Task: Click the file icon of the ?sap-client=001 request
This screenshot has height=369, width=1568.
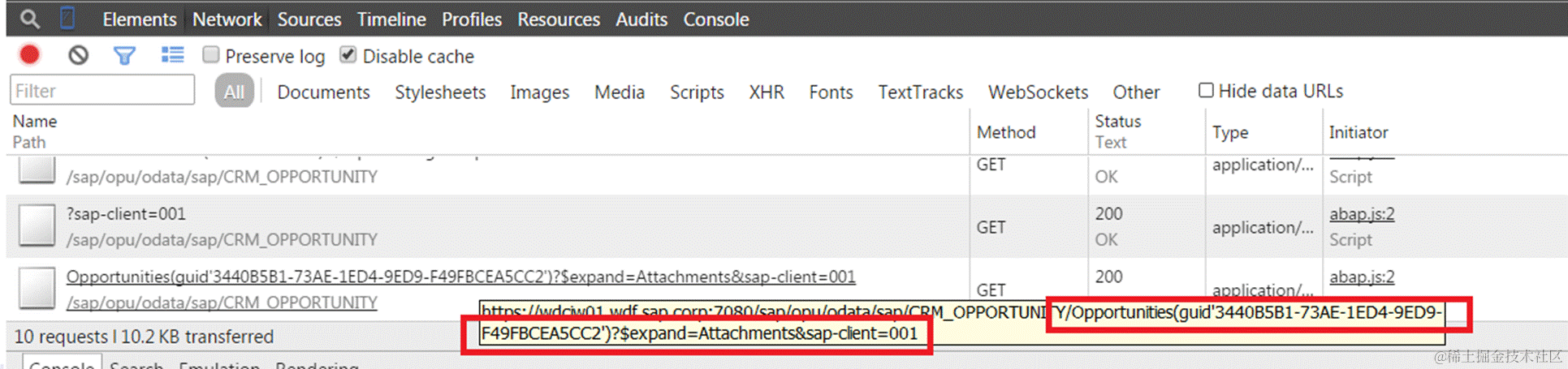Action: [37, 225]
